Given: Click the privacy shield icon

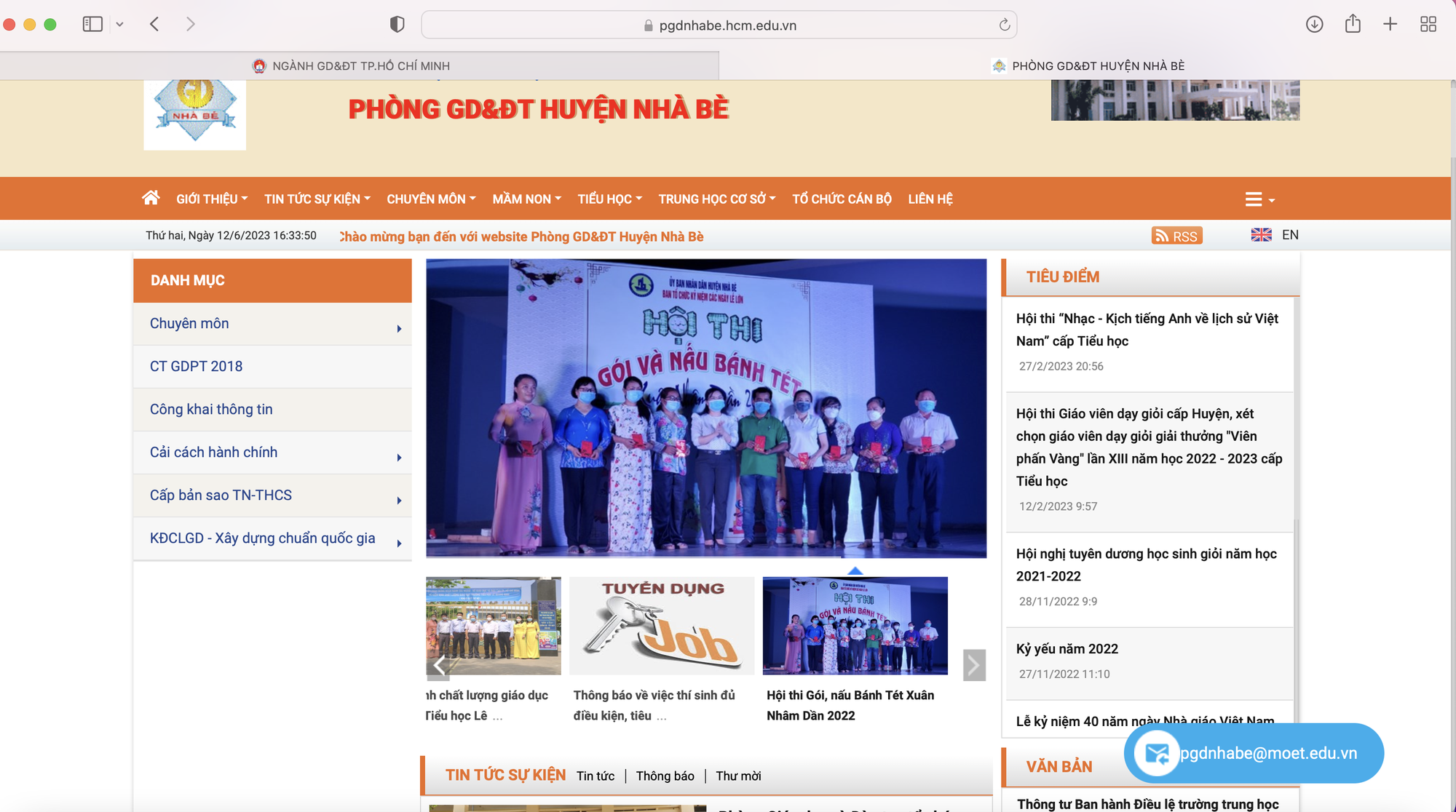Looking at the screenshot, I should point(397,25).
